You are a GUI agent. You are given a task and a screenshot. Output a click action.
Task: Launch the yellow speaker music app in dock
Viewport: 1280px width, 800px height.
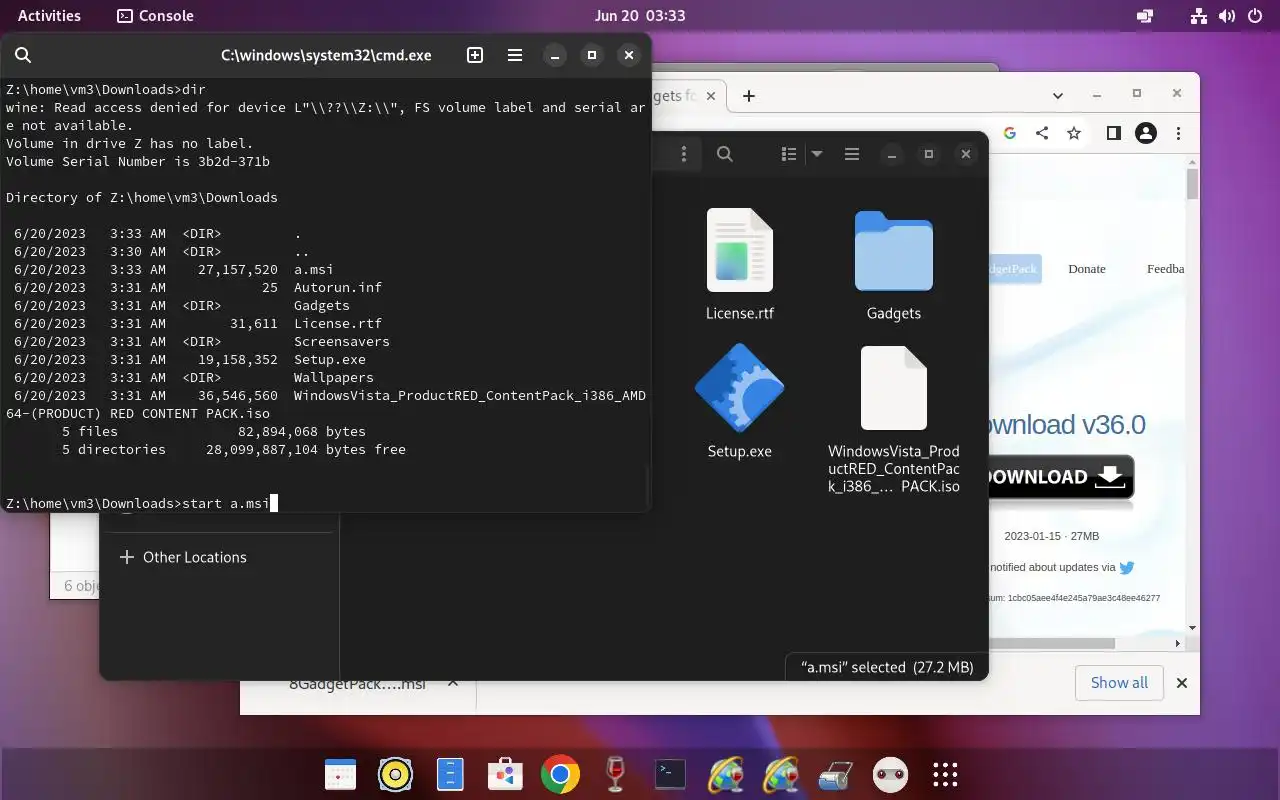(x=396, y=774)
